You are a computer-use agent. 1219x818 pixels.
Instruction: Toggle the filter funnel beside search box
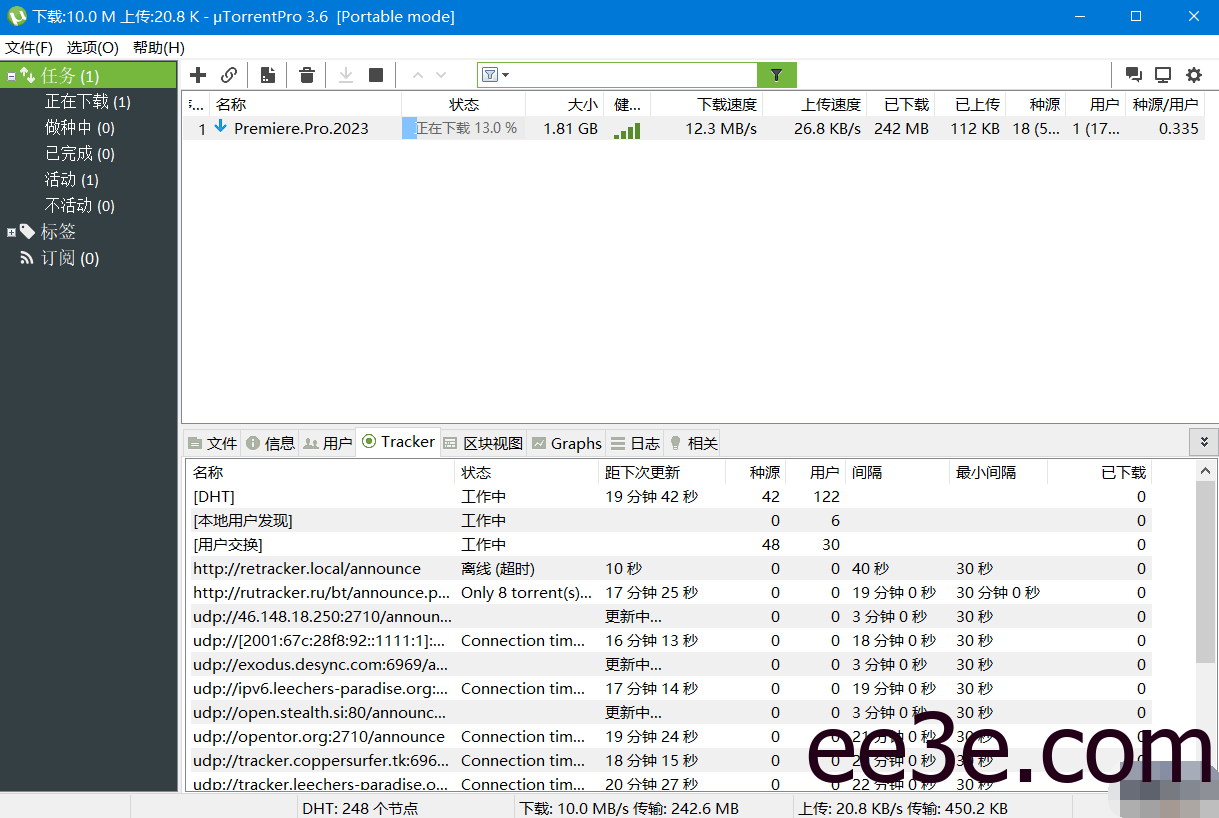pos(777,75)
